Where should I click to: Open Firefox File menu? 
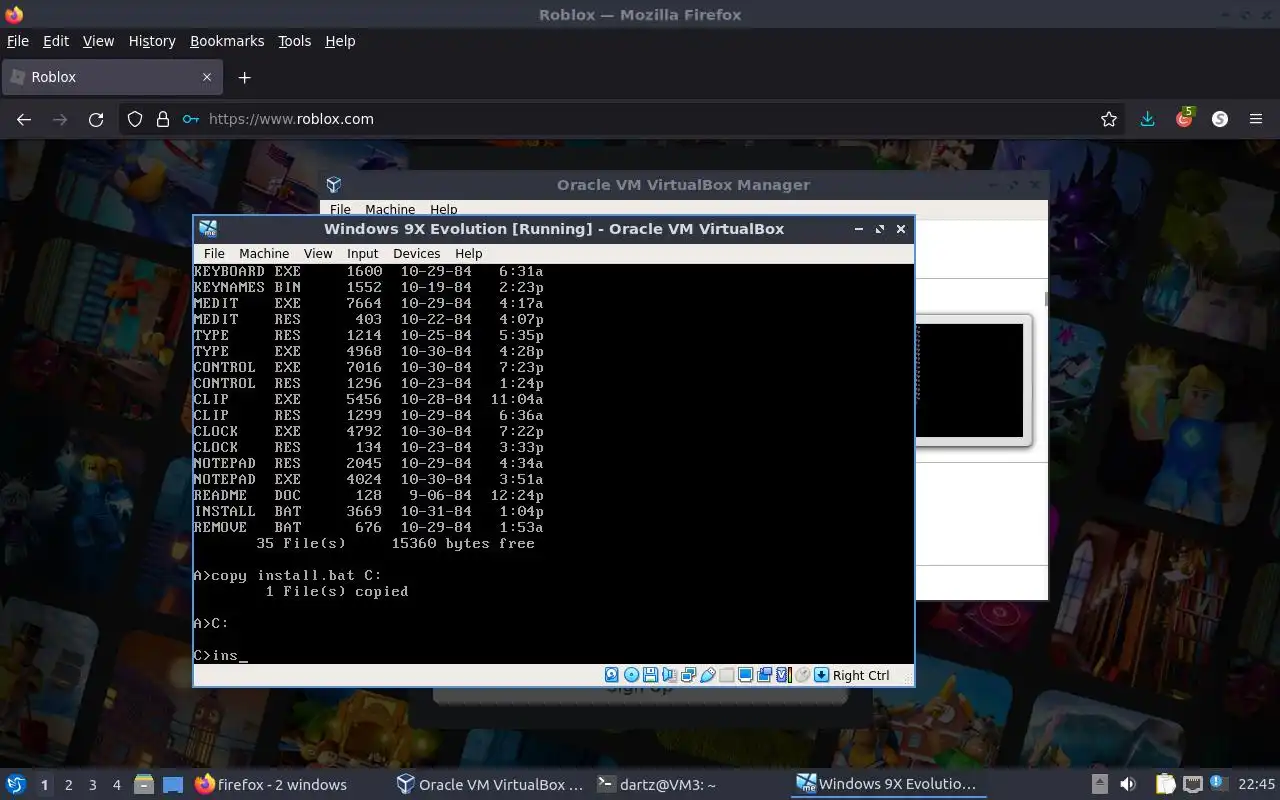pos(18,41)
